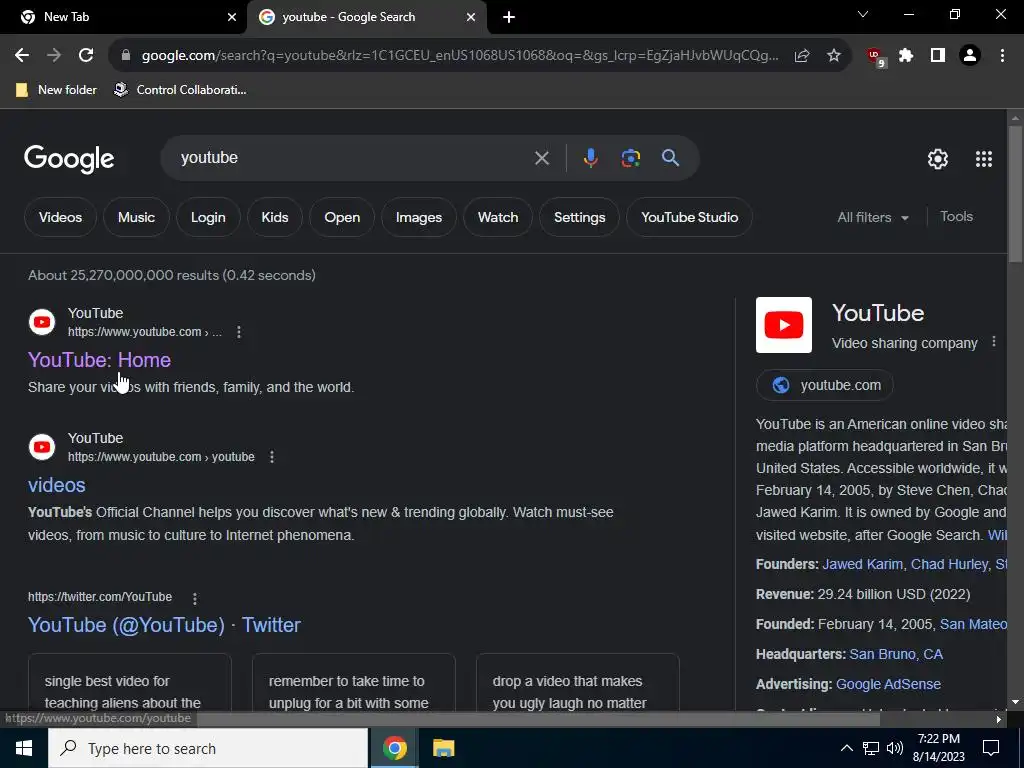Filter results by Videos
The height and width of the screenshot is (768, 1024).
pos(60,217)
